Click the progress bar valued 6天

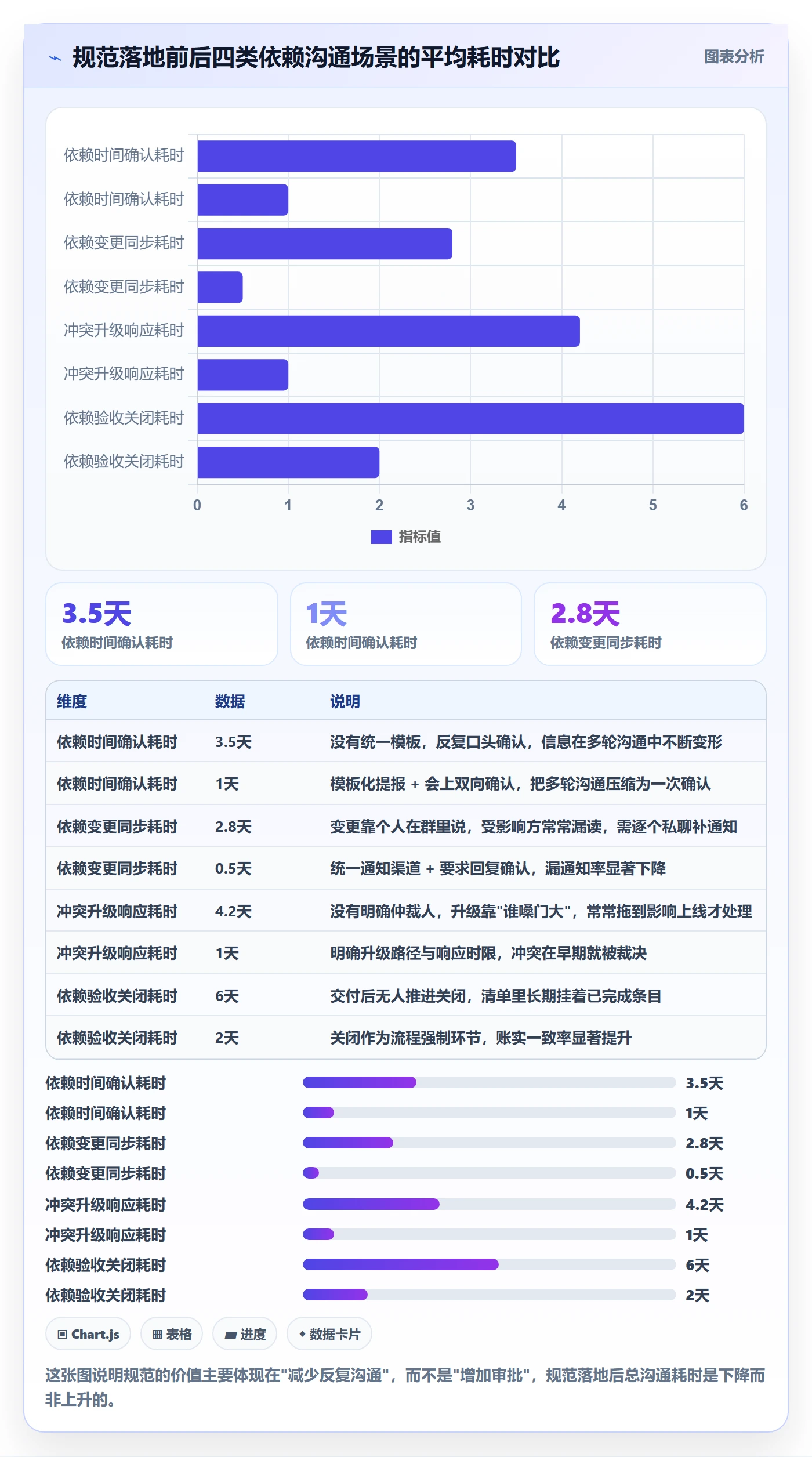click(x=490, y=1264)
